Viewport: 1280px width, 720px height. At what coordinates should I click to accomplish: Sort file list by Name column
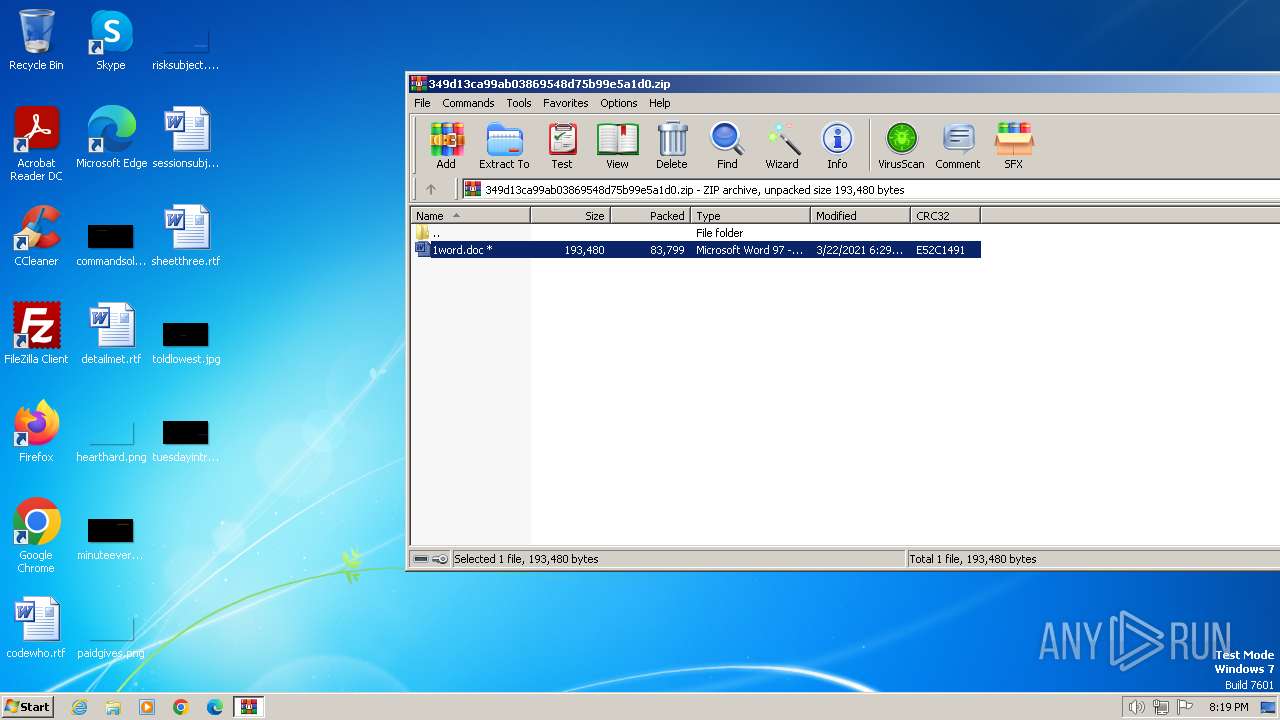click(x=470, y=215)
